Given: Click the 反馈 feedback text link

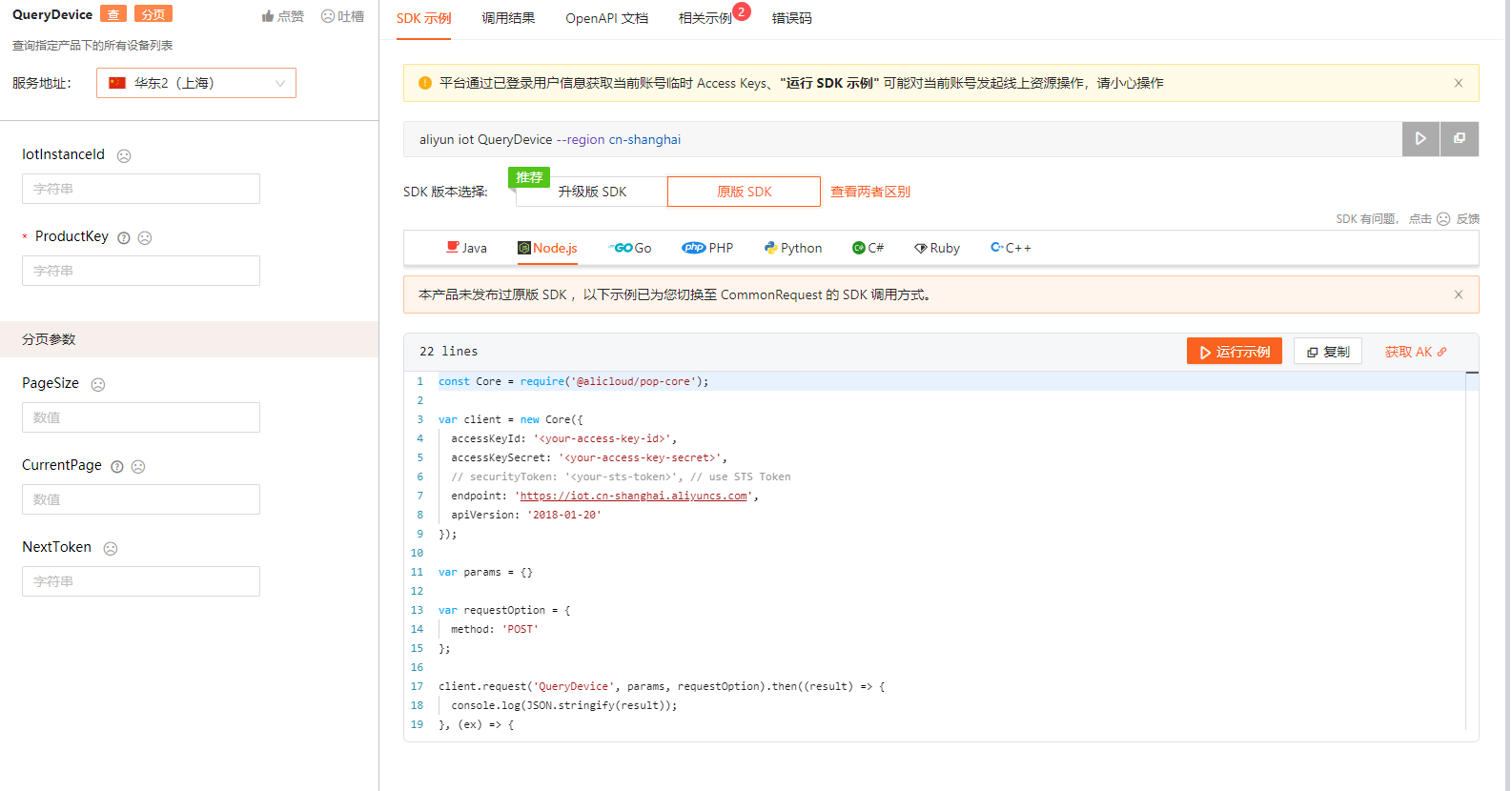Looking at the screenshot, I should [1468, 219].
